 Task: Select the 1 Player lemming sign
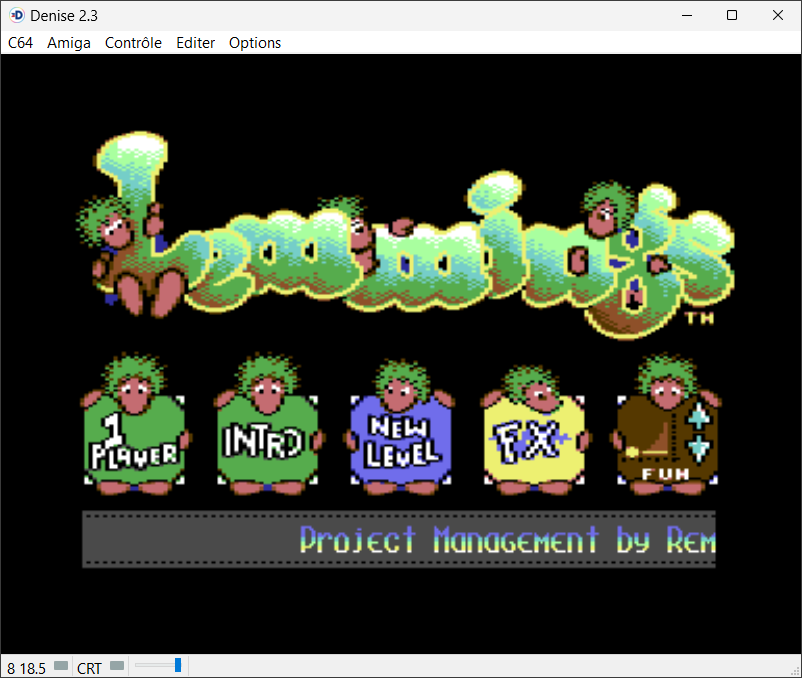coord(136,424)
